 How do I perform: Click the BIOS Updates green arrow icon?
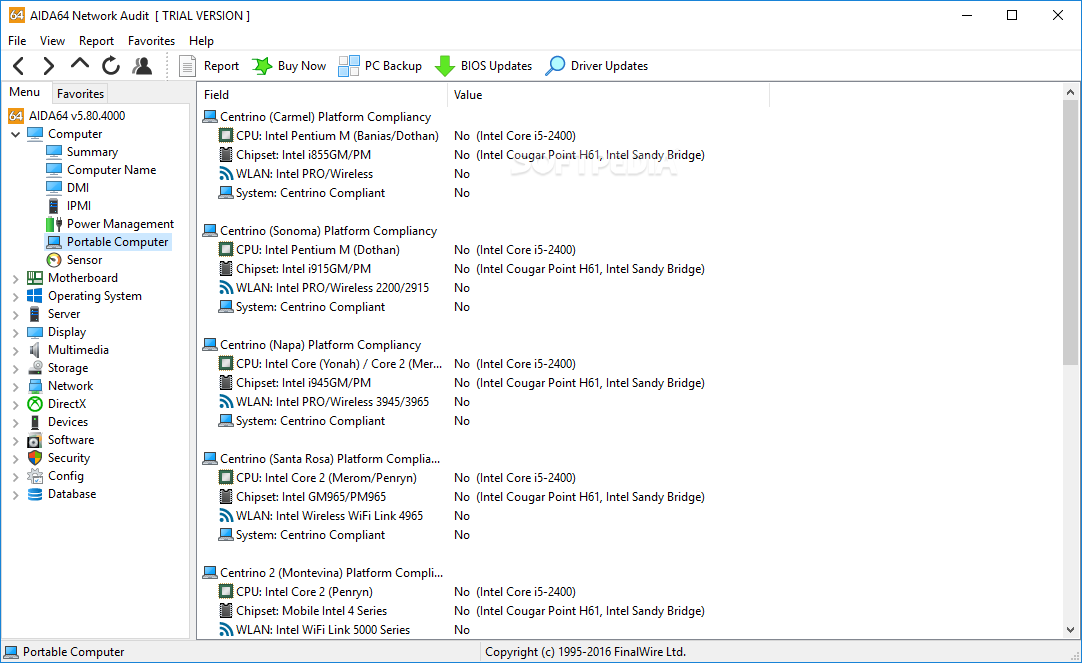444,66
